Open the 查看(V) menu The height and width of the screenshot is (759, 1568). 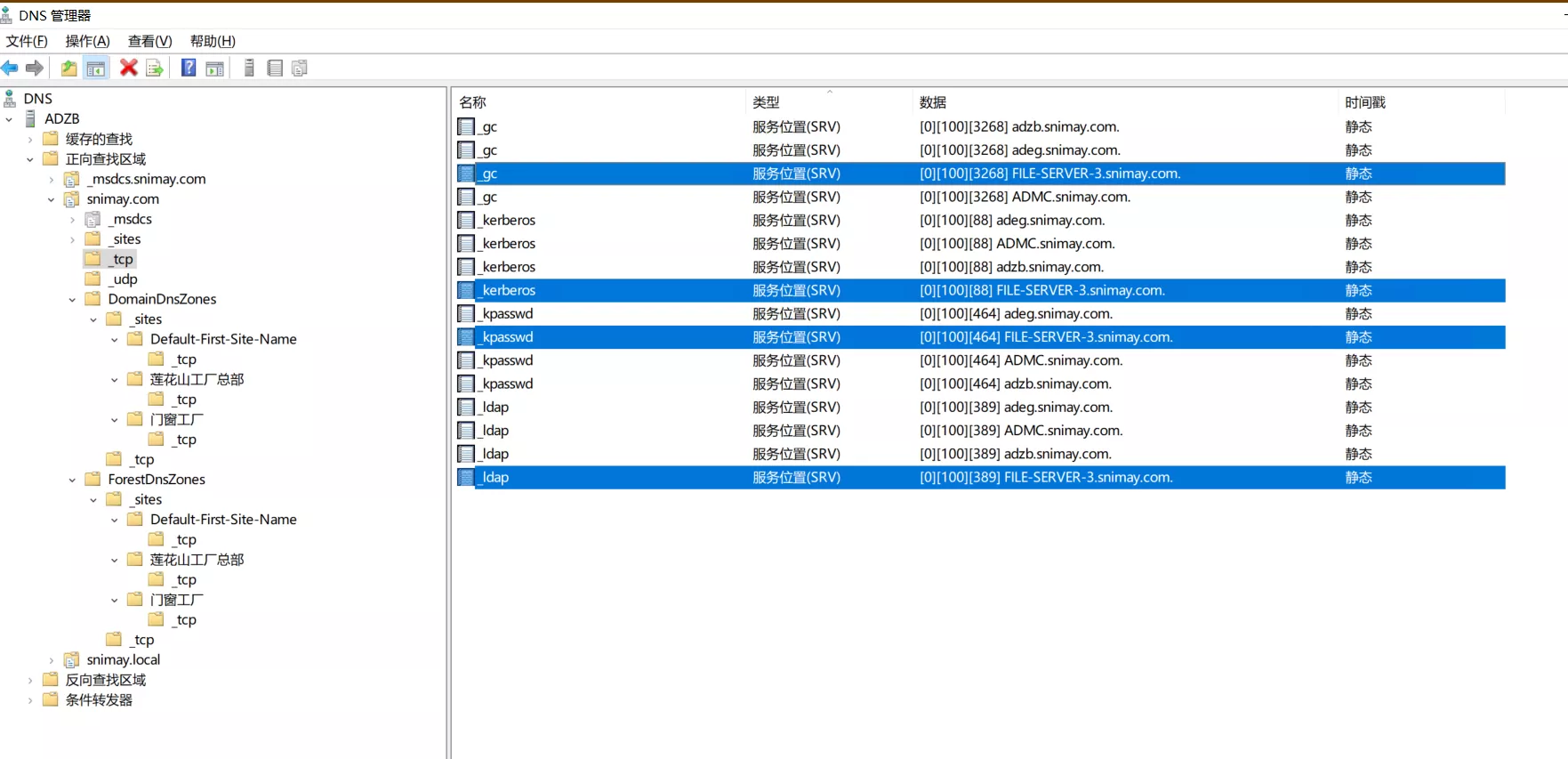tap(149, 41)
